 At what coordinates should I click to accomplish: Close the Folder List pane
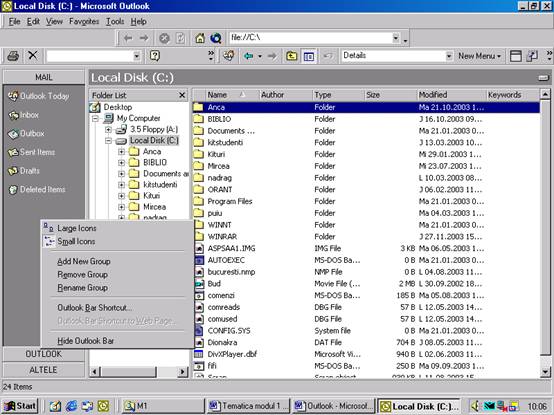pyautogui.click(x=182, y=95)
